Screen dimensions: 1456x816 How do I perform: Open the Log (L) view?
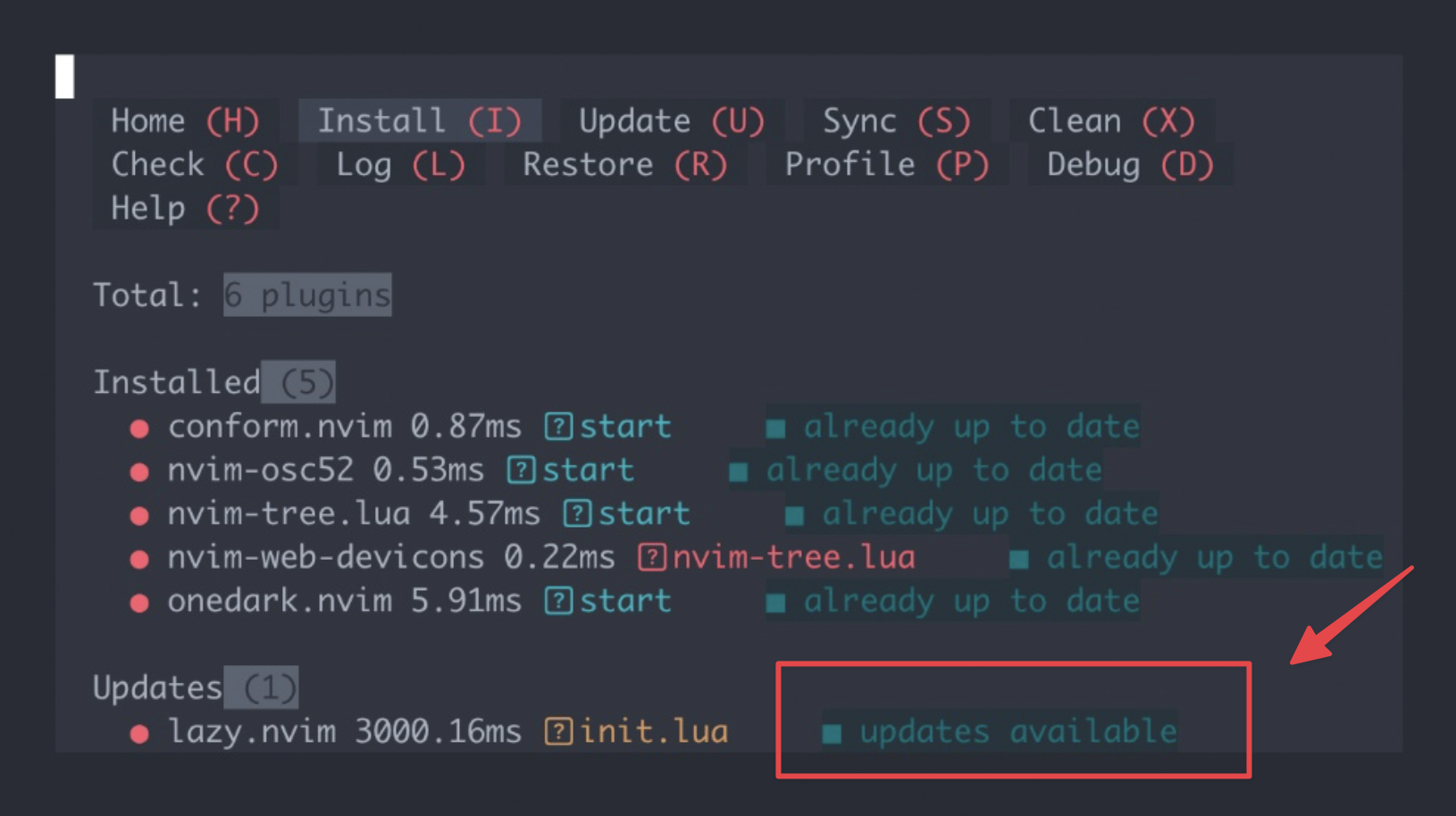click(x=400, y=164)
